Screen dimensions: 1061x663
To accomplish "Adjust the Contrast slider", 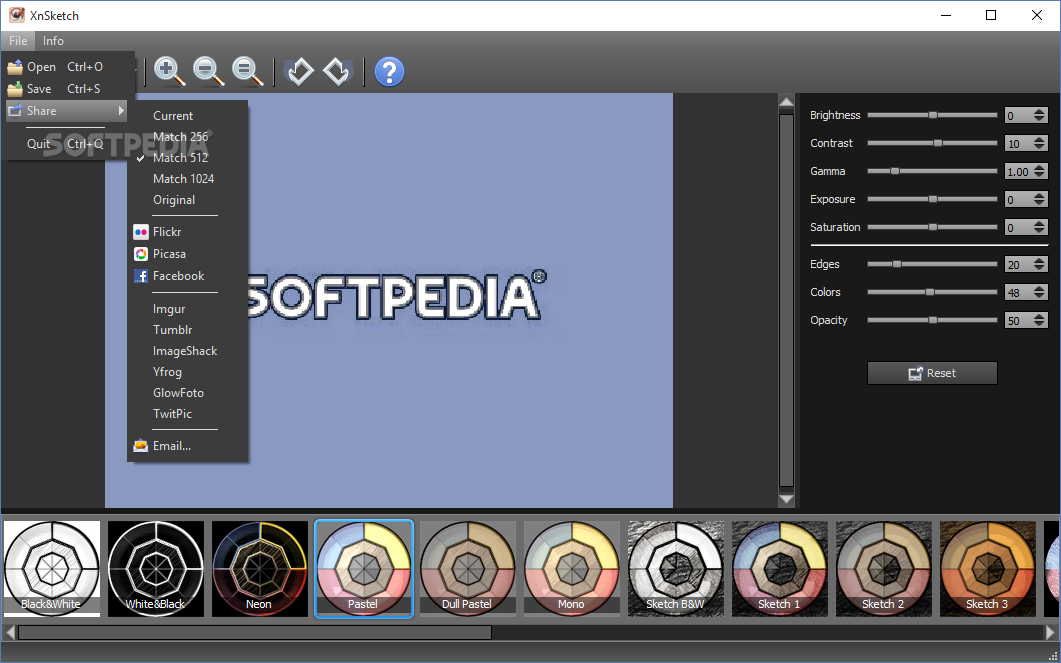I will click(x=932, y=143).
